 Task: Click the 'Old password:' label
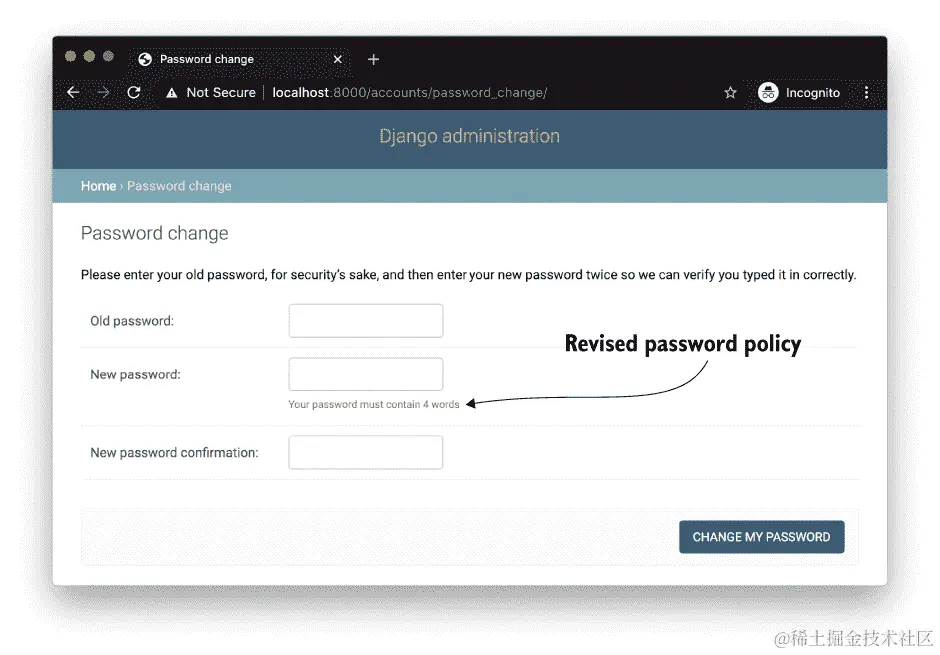coord(132,321)
